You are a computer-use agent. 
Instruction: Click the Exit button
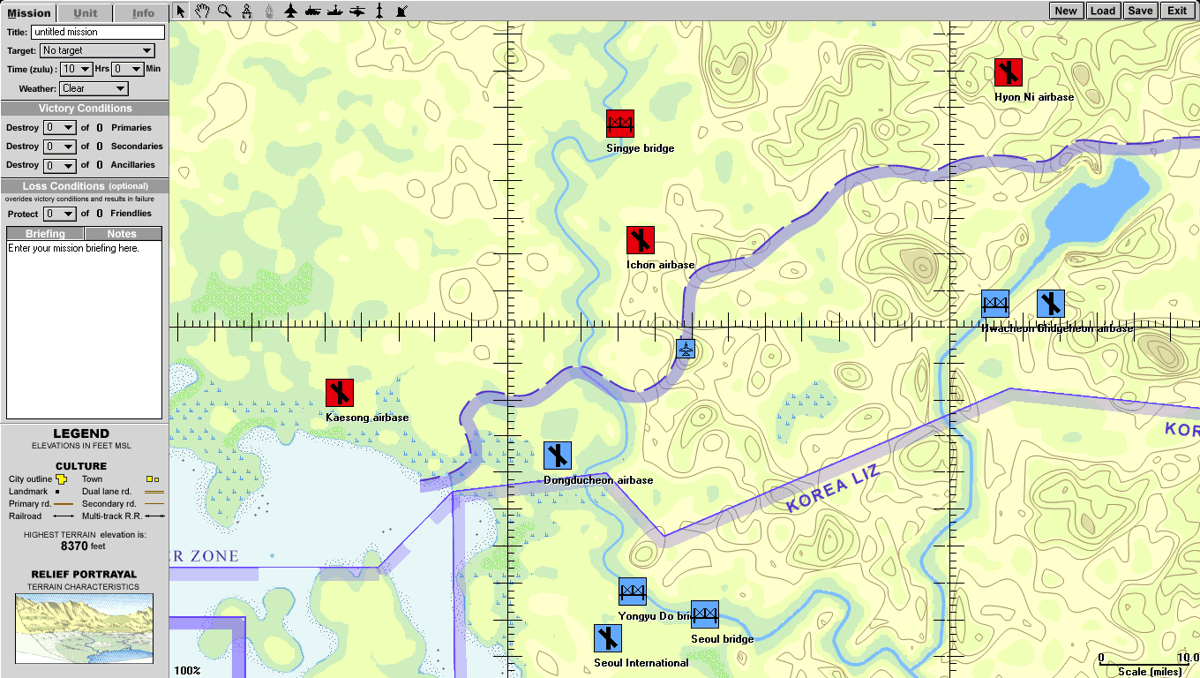[x=1176, y=11]
